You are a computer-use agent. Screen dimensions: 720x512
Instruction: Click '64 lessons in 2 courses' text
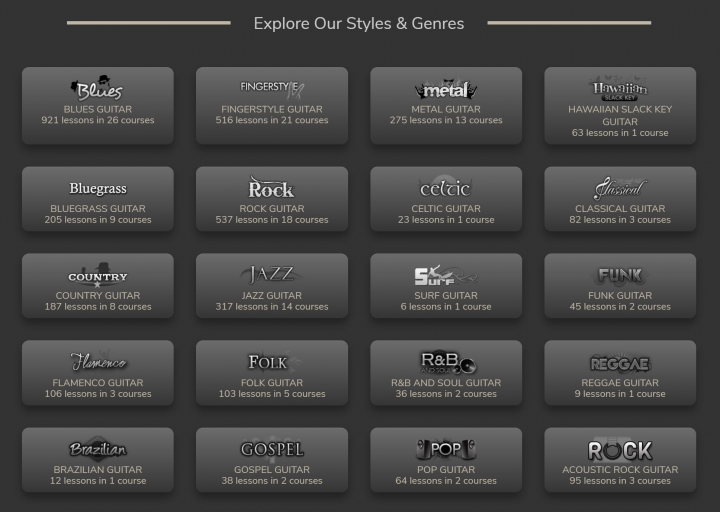(x=446, y=481)
